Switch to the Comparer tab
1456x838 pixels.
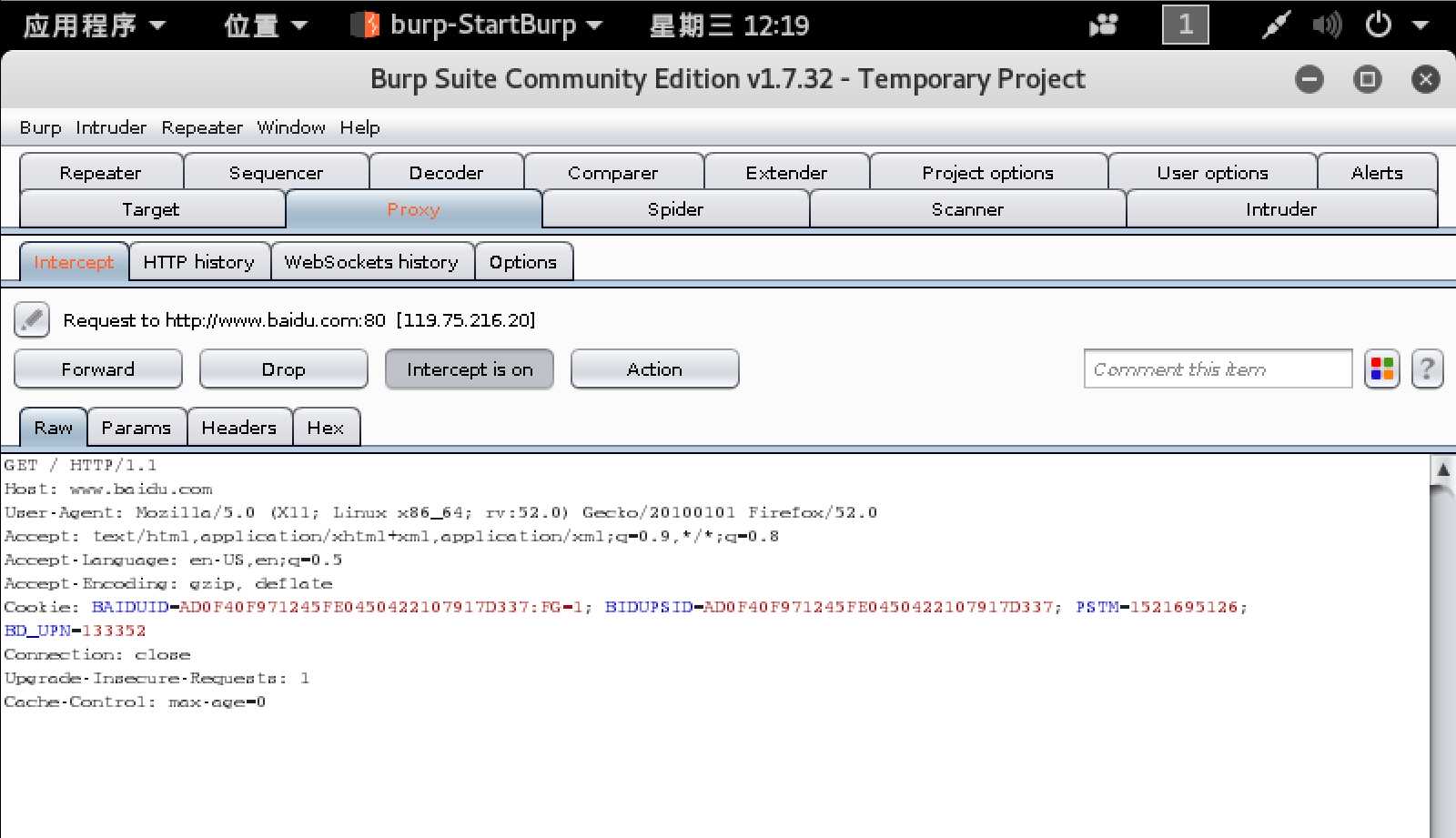[613, 173]
